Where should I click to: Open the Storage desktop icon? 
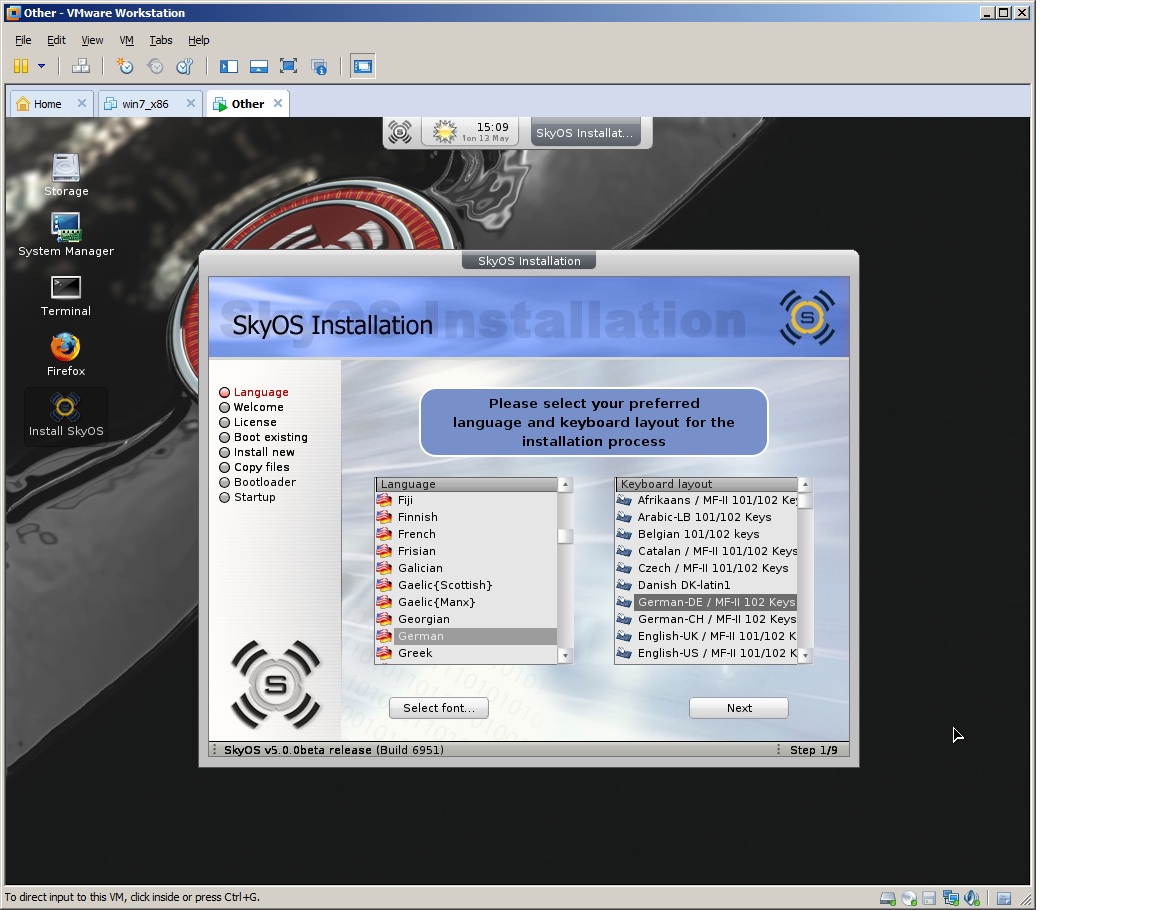coord(65,168)
